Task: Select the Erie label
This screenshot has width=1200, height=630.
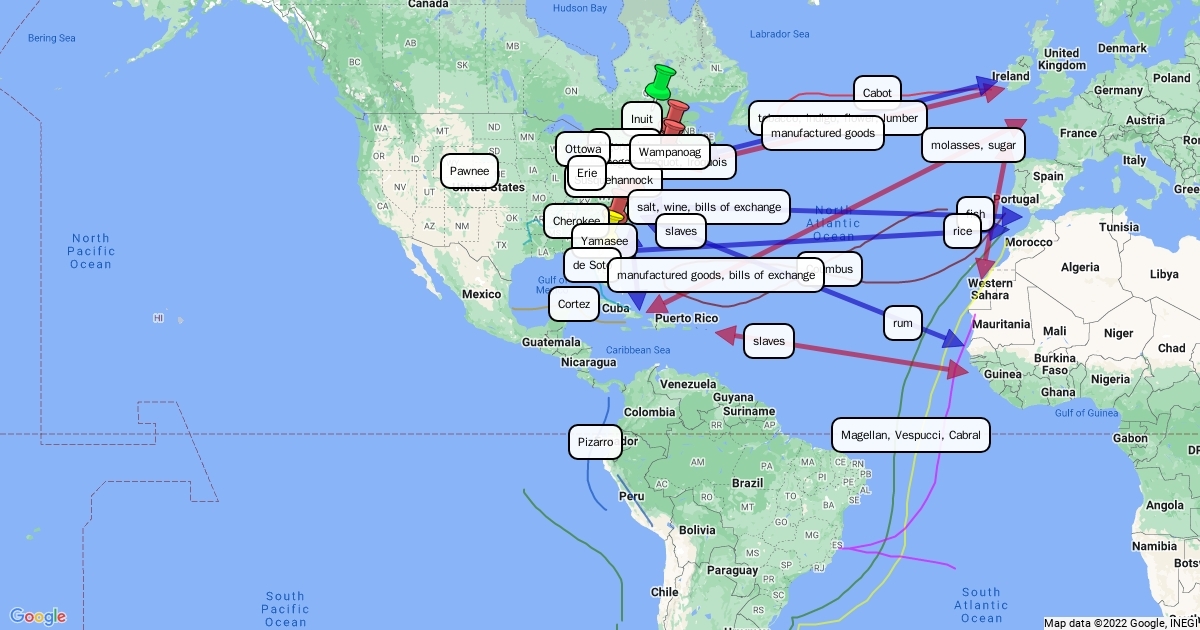Action: [x=587, y=173]
